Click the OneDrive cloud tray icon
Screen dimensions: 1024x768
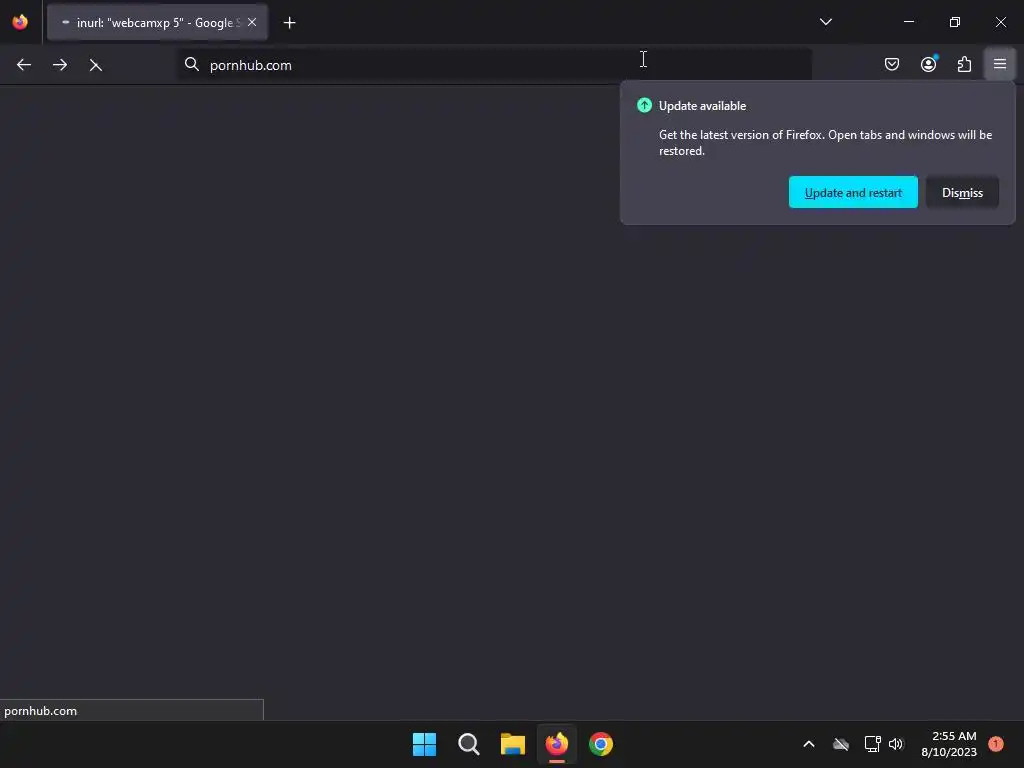pos(840,744)
